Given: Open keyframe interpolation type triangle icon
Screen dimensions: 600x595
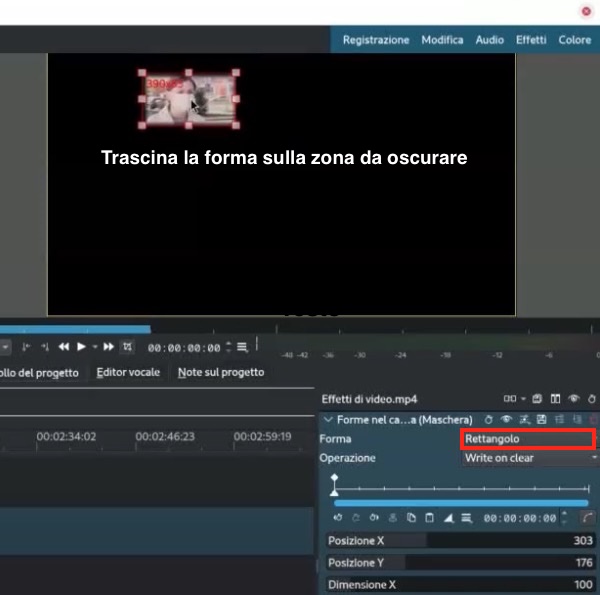Looking at the screenshot, I should tap(448, 518).
